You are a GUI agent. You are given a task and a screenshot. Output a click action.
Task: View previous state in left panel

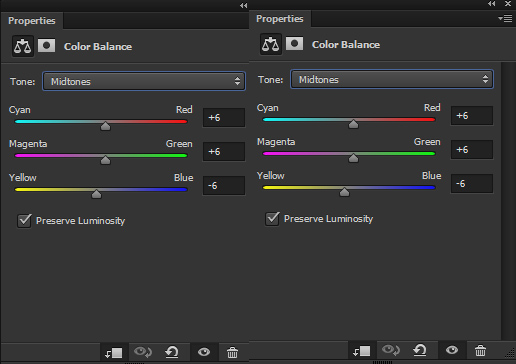pos(143,352)
